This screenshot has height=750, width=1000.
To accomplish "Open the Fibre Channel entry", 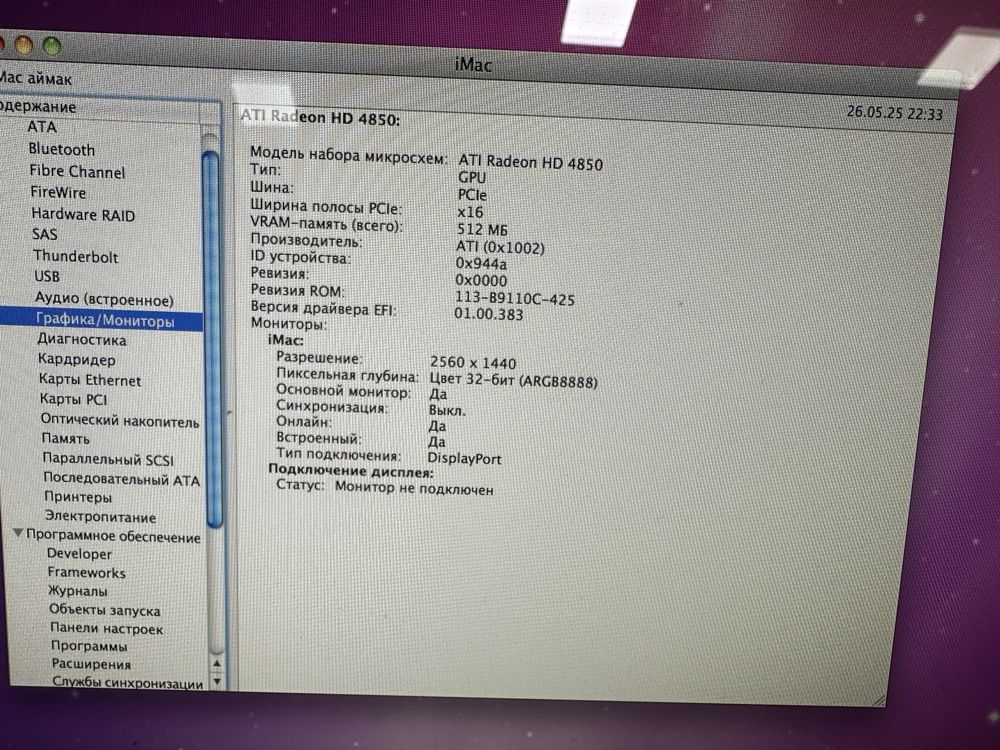I will point(77,172).
